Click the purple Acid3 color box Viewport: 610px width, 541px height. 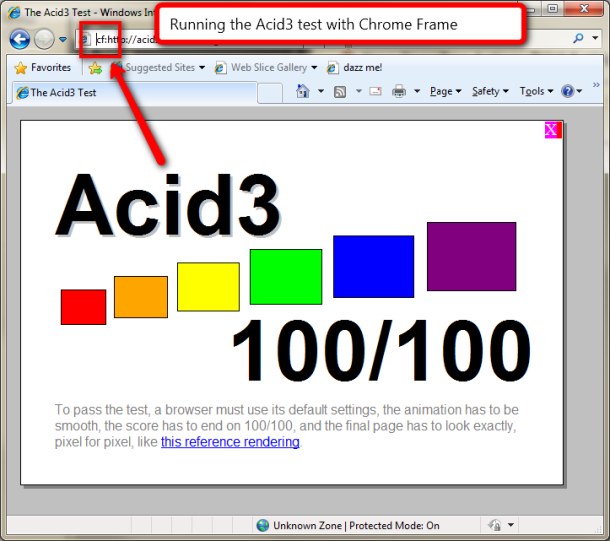coord(471,256)
